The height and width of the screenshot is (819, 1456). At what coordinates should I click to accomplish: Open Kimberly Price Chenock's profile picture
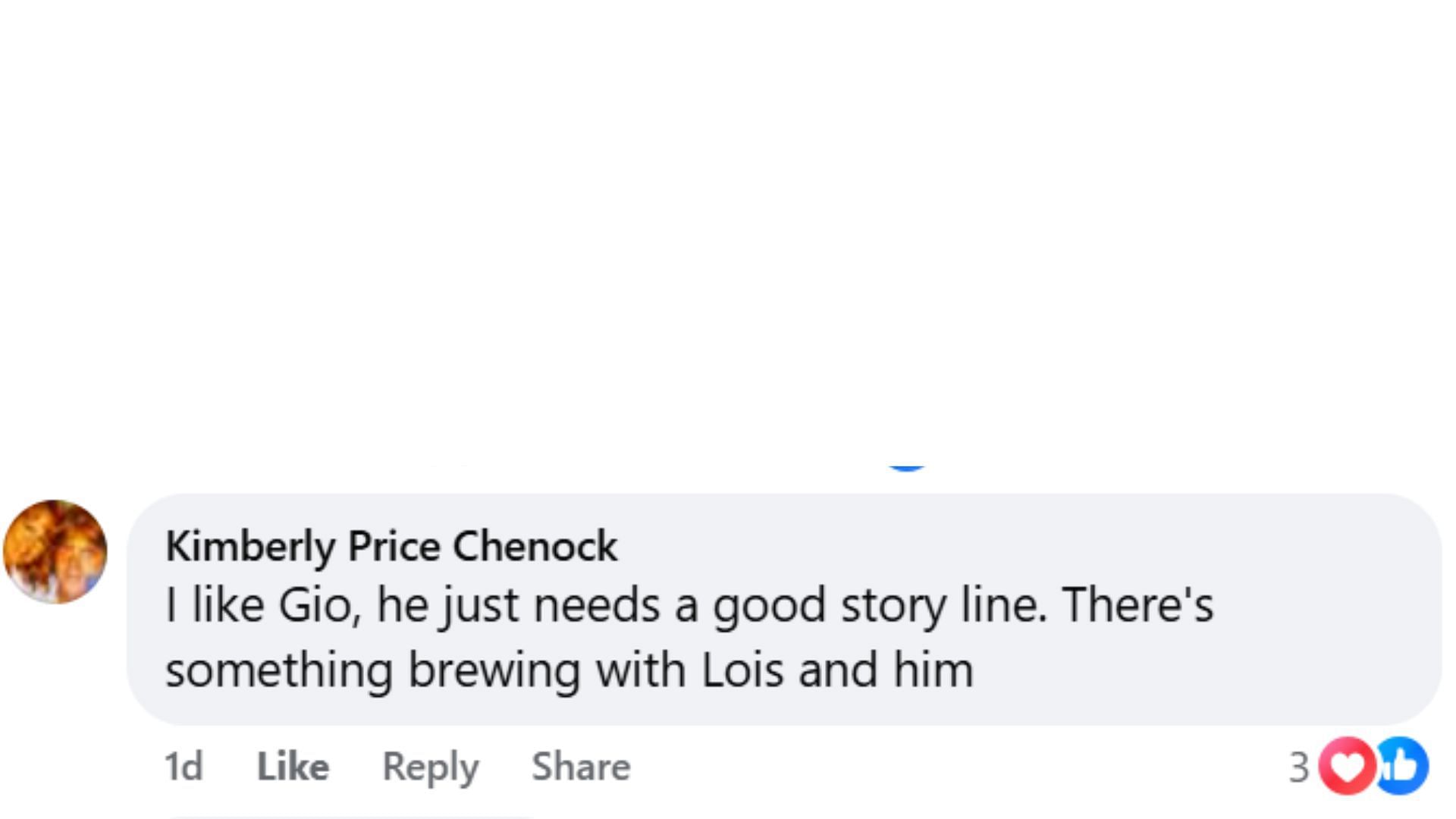click(55, 551)
